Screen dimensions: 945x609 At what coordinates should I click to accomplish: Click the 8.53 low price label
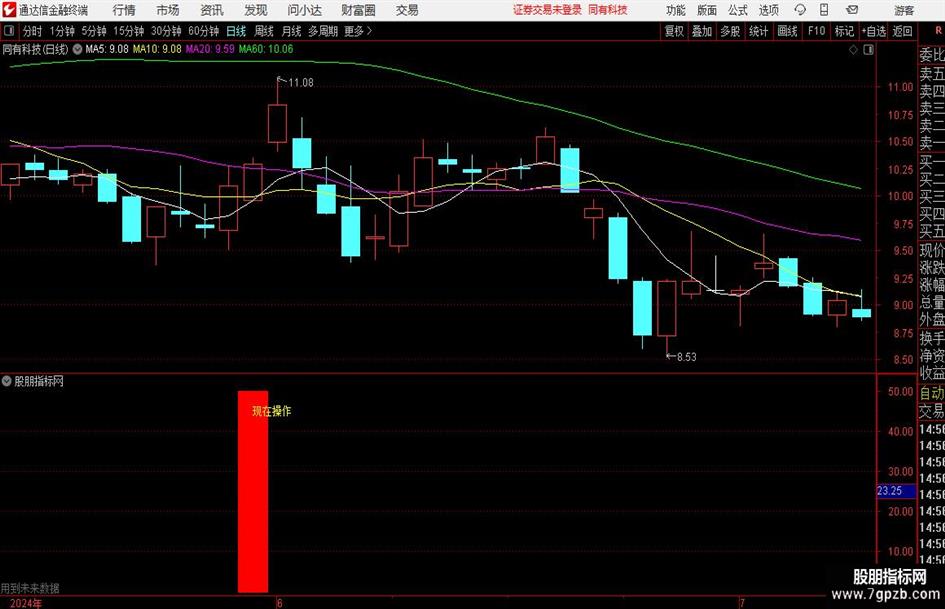click(x=686, y=357)
